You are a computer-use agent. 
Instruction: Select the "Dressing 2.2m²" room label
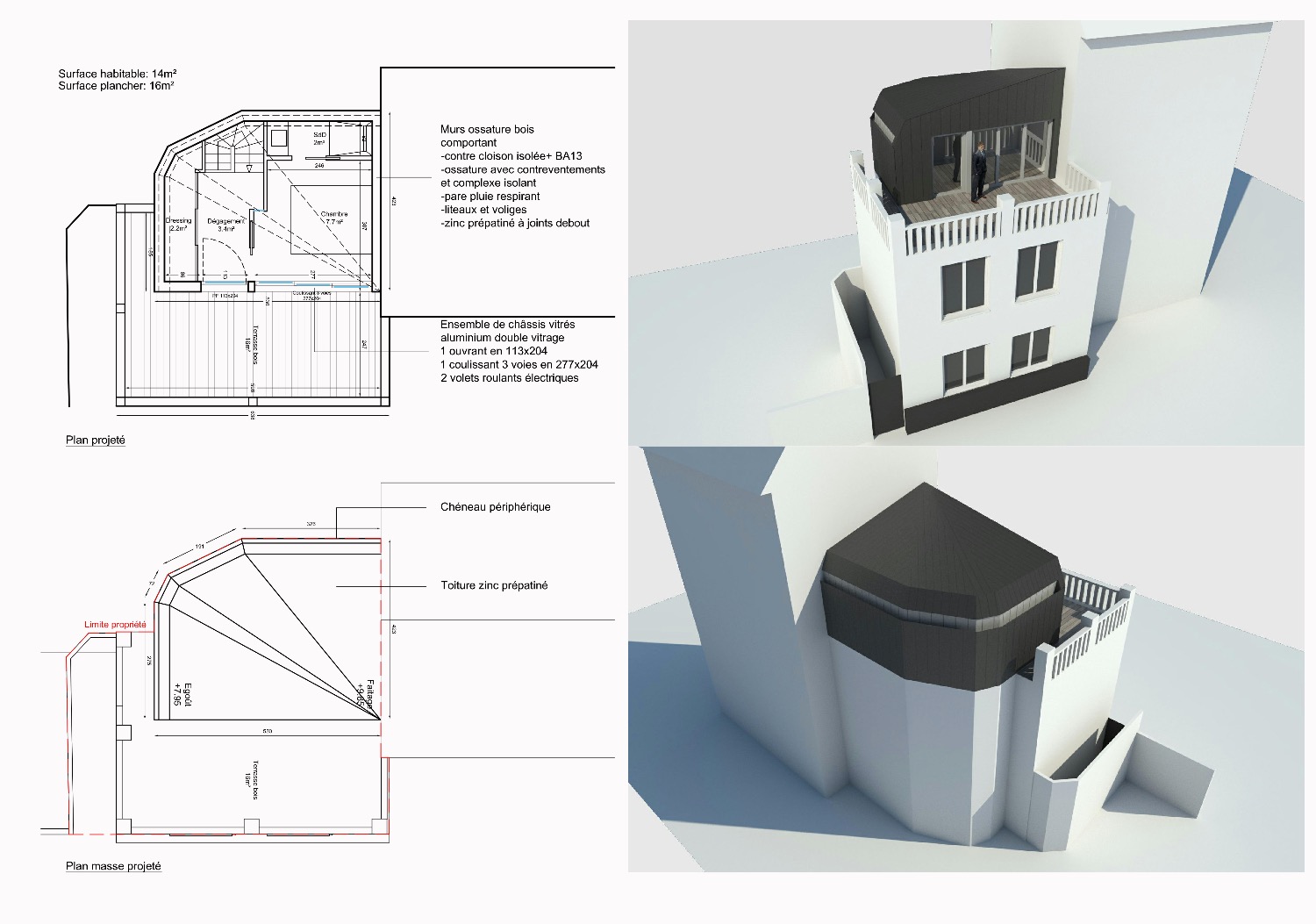pos(178,225)
